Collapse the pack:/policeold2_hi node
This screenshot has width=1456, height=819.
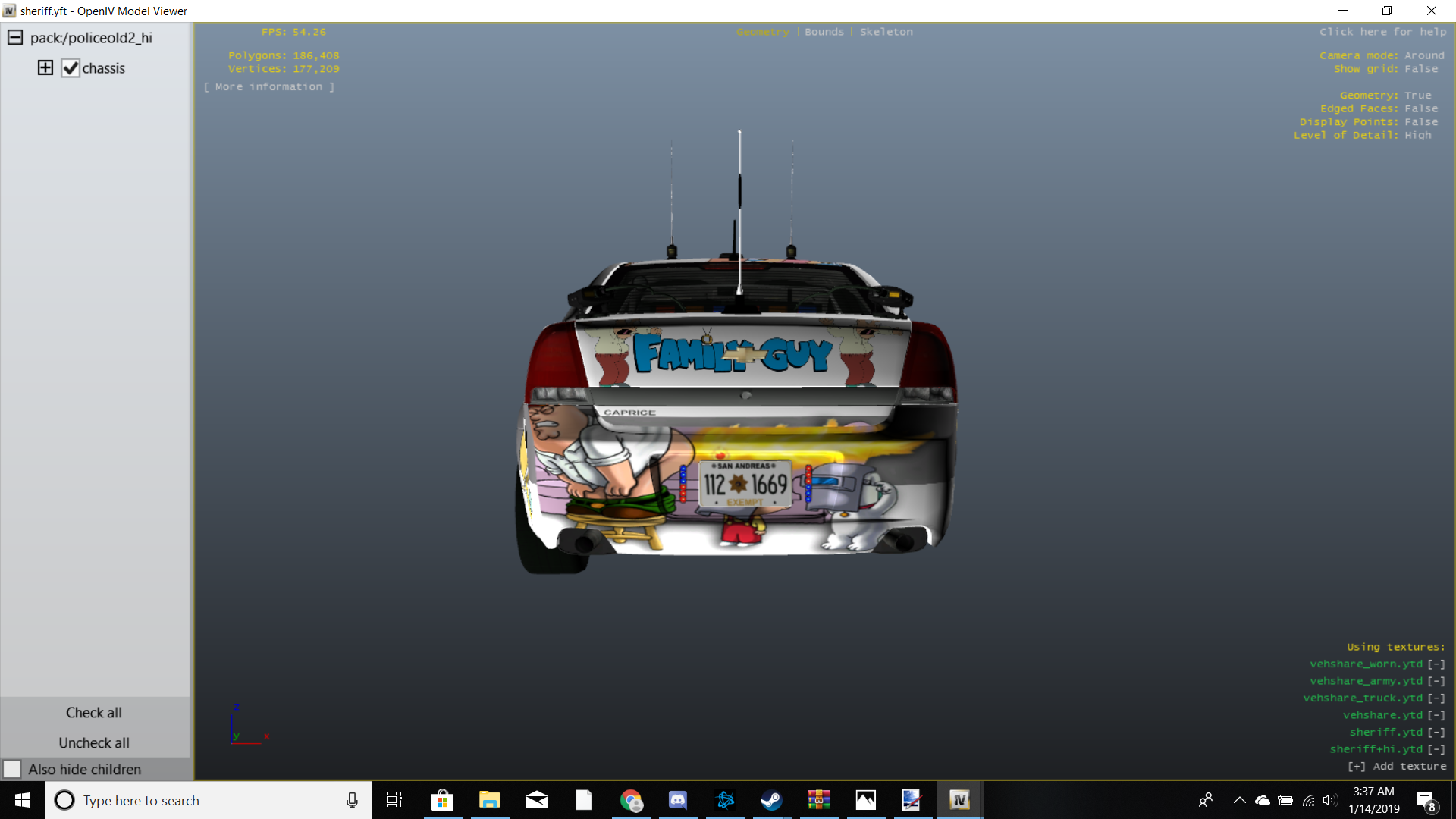(15, 38)
